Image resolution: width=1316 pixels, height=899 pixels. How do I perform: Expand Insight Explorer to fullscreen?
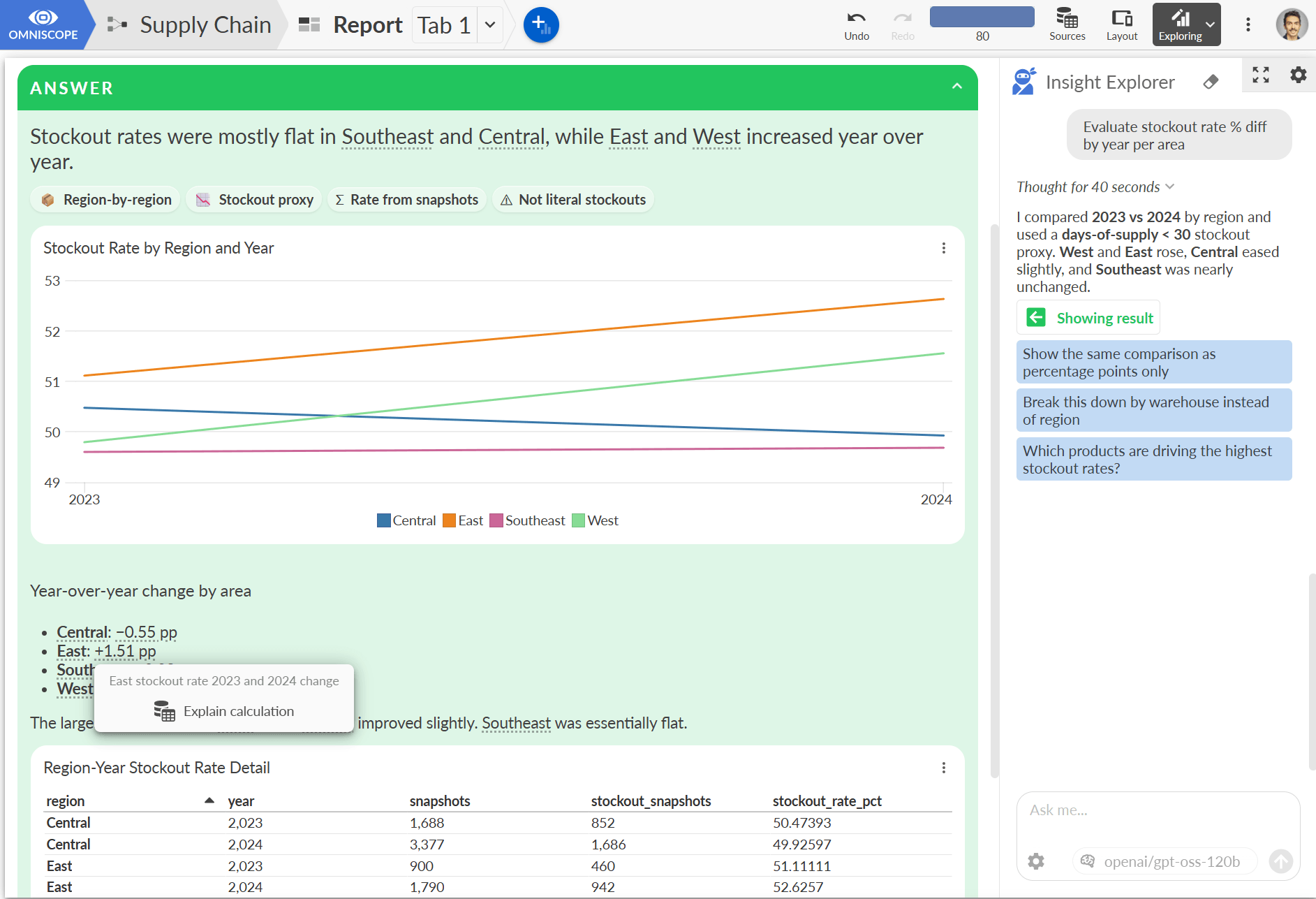1261,75
